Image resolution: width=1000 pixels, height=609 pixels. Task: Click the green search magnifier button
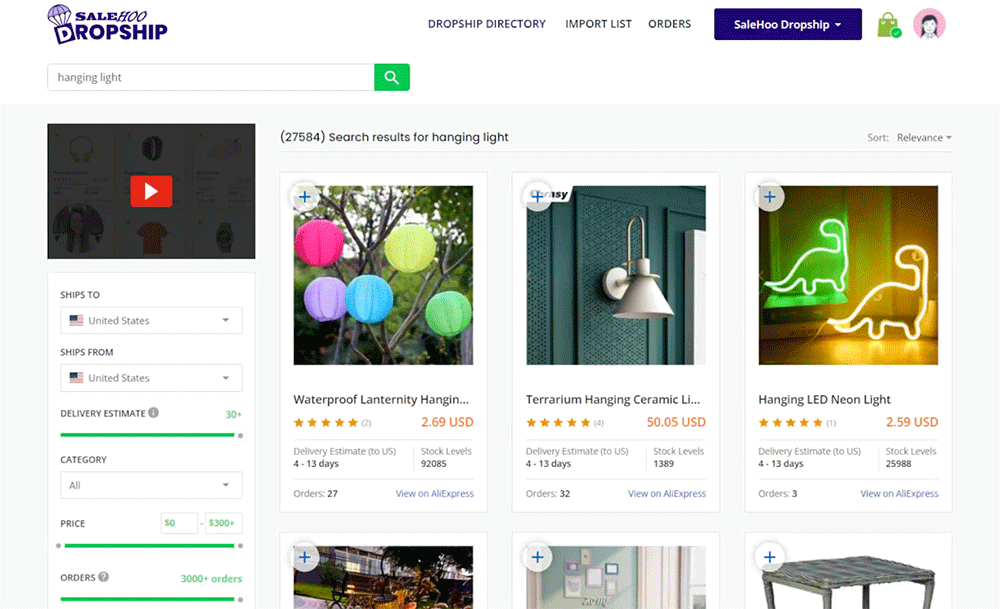[391, 78]
